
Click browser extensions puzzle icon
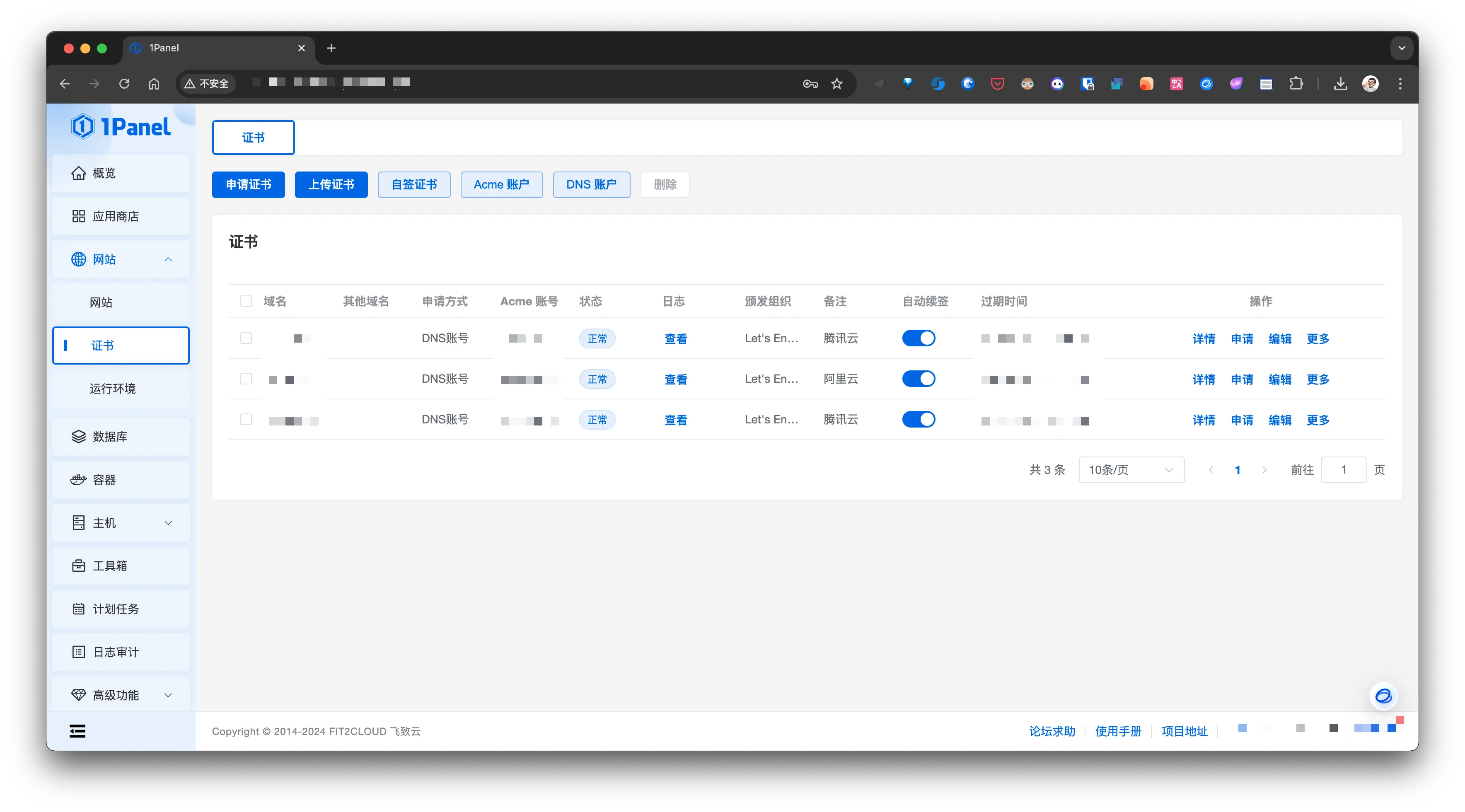(x=1296, y=84)
